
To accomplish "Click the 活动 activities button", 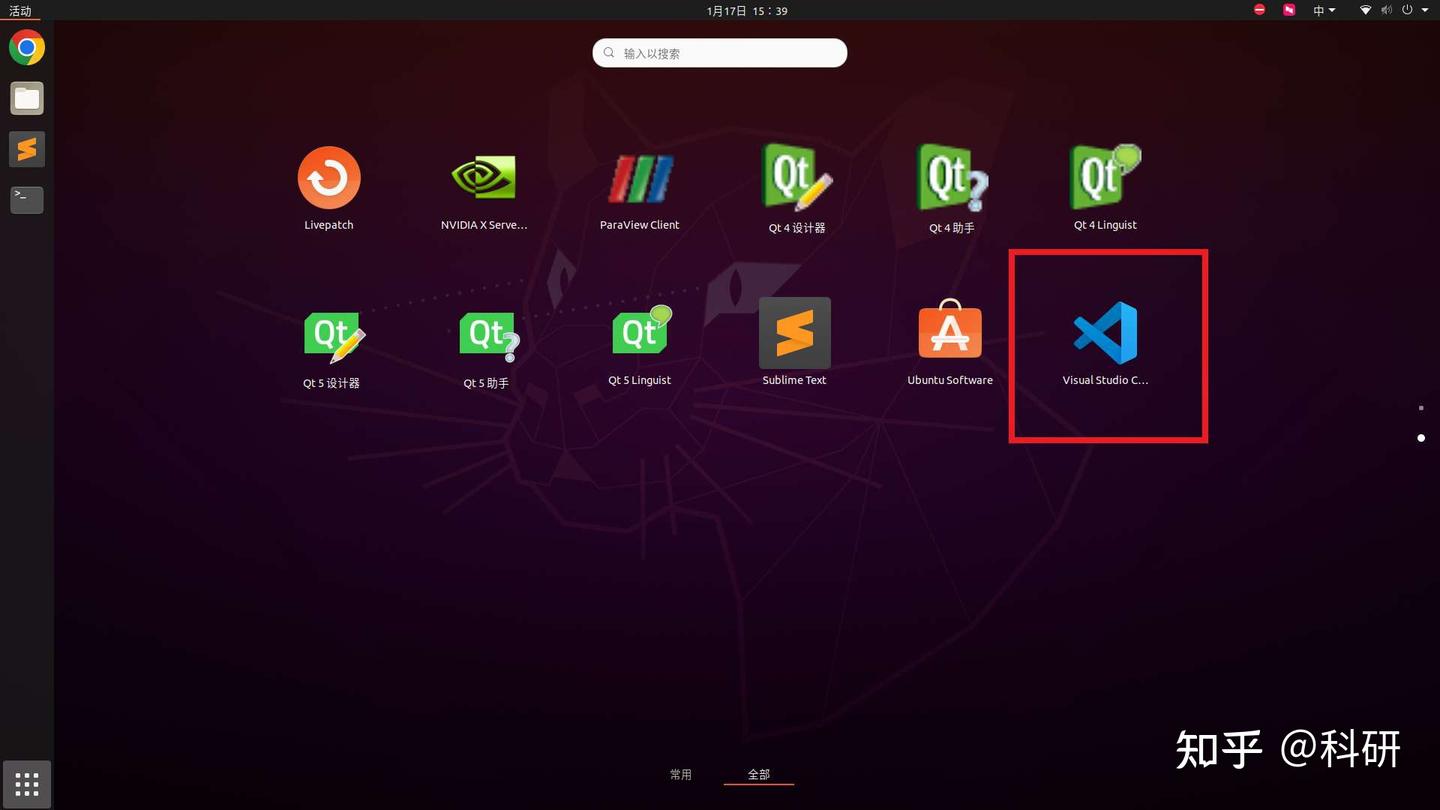I will (20, 11).
